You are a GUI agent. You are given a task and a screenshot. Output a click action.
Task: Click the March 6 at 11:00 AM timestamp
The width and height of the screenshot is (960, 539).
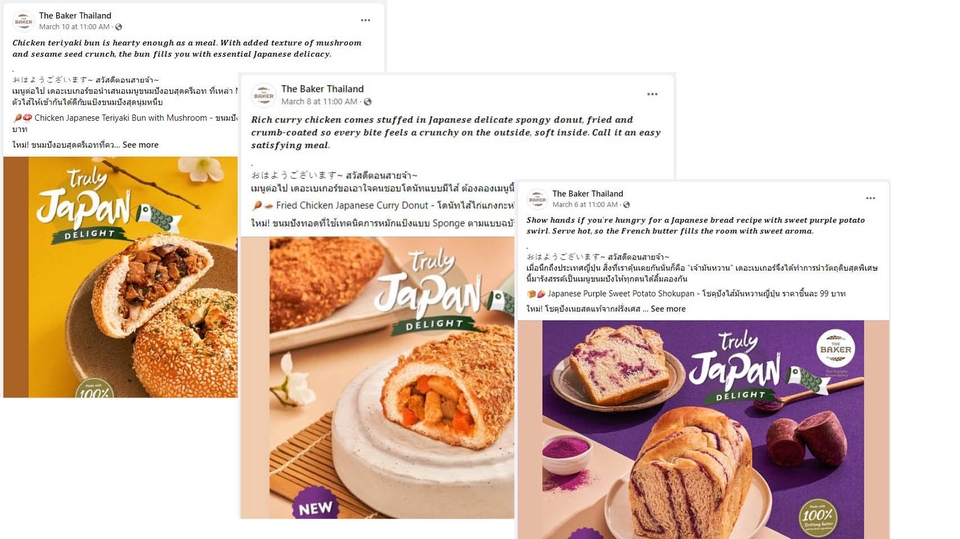click(585, 205)
